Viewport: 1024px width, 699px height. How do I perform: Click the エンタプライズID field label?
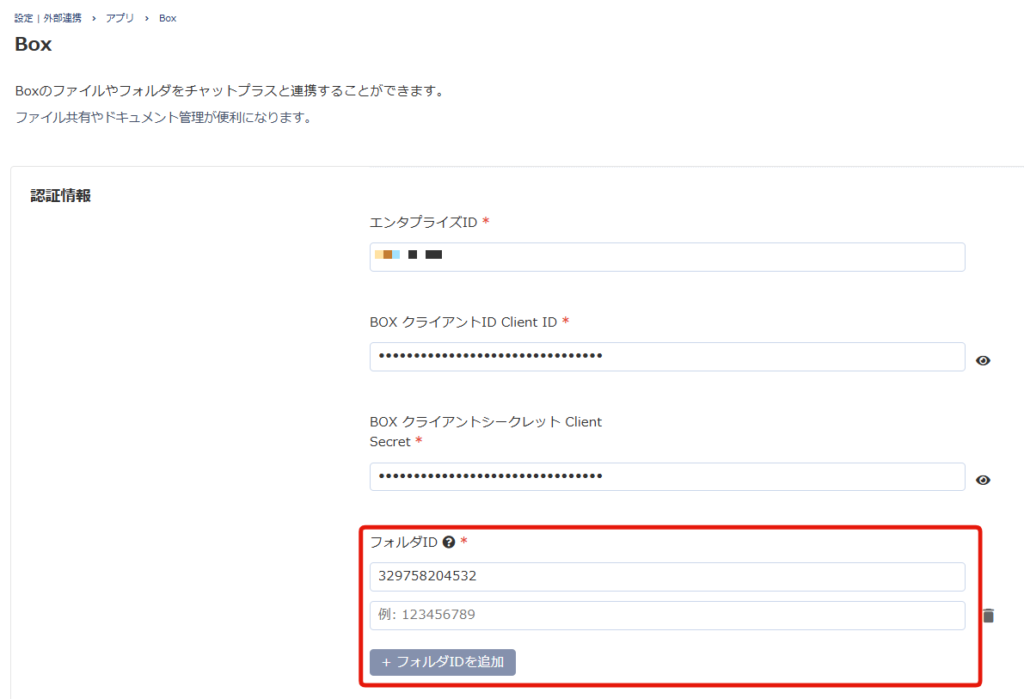pos(423,222)
